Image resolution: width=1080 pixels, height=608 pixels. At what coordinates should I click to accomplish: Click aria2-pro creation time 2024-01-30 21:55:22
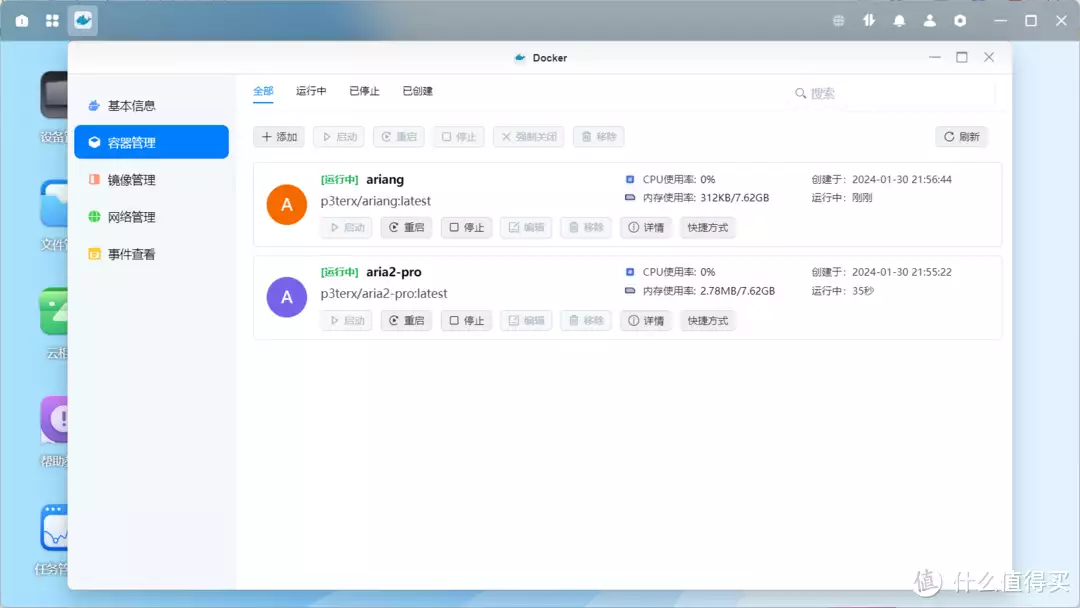coord(902,272)
